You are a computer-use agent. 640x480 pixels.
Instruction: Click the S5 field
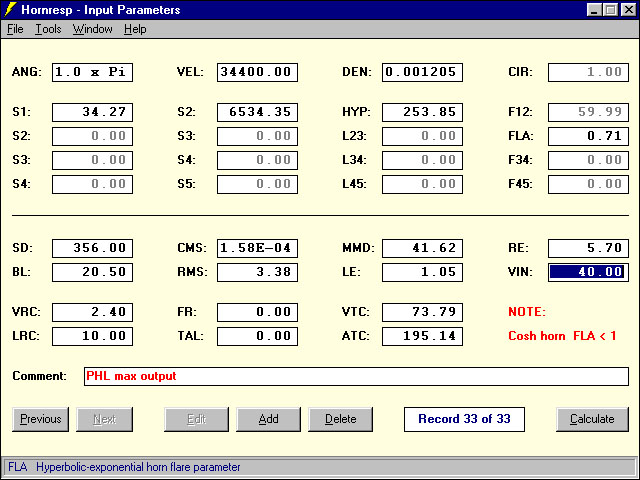(x=257, y=184)
